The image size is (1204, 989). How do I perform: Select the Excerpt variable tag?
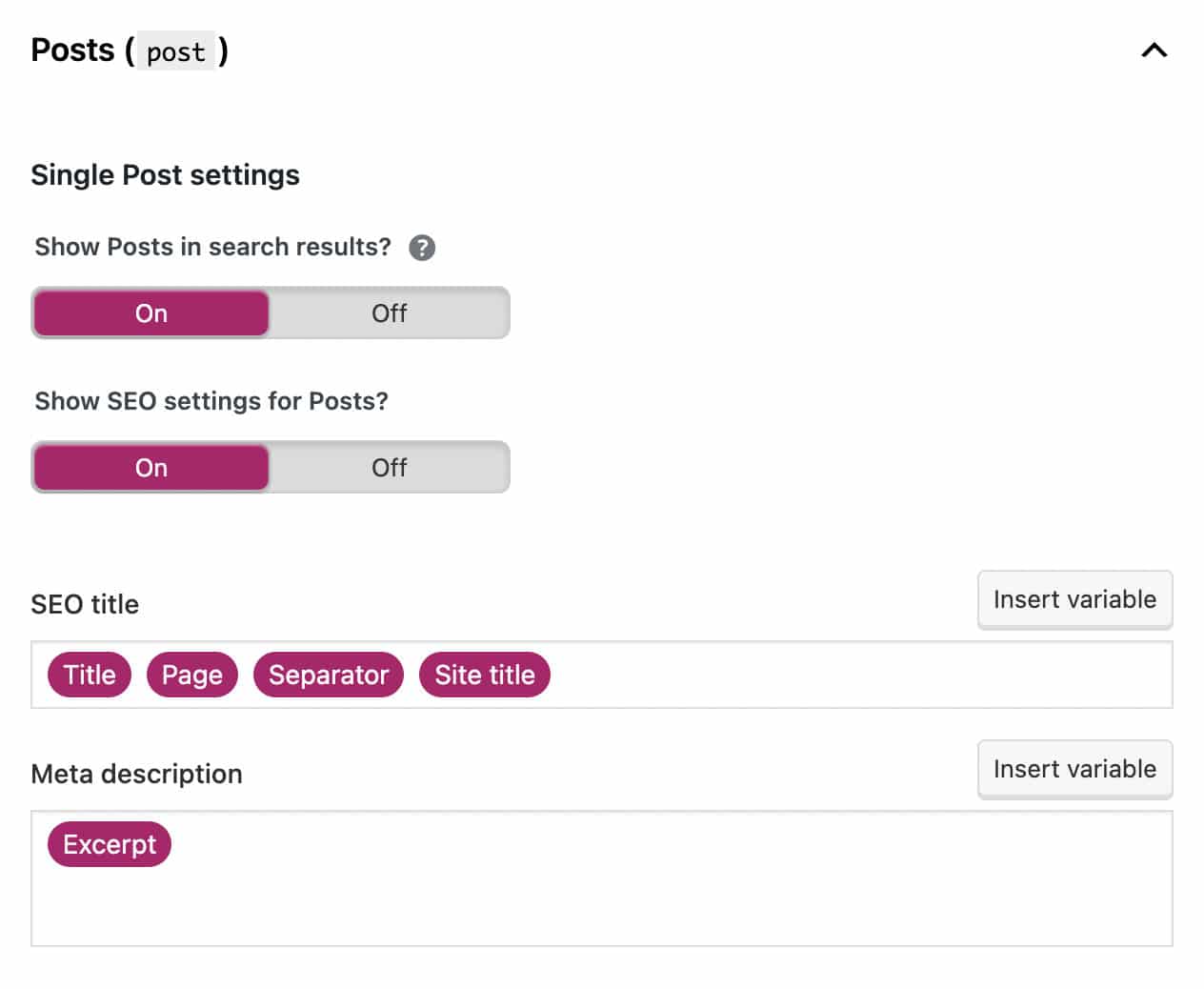pyautogui.click(x=110, y=844)
